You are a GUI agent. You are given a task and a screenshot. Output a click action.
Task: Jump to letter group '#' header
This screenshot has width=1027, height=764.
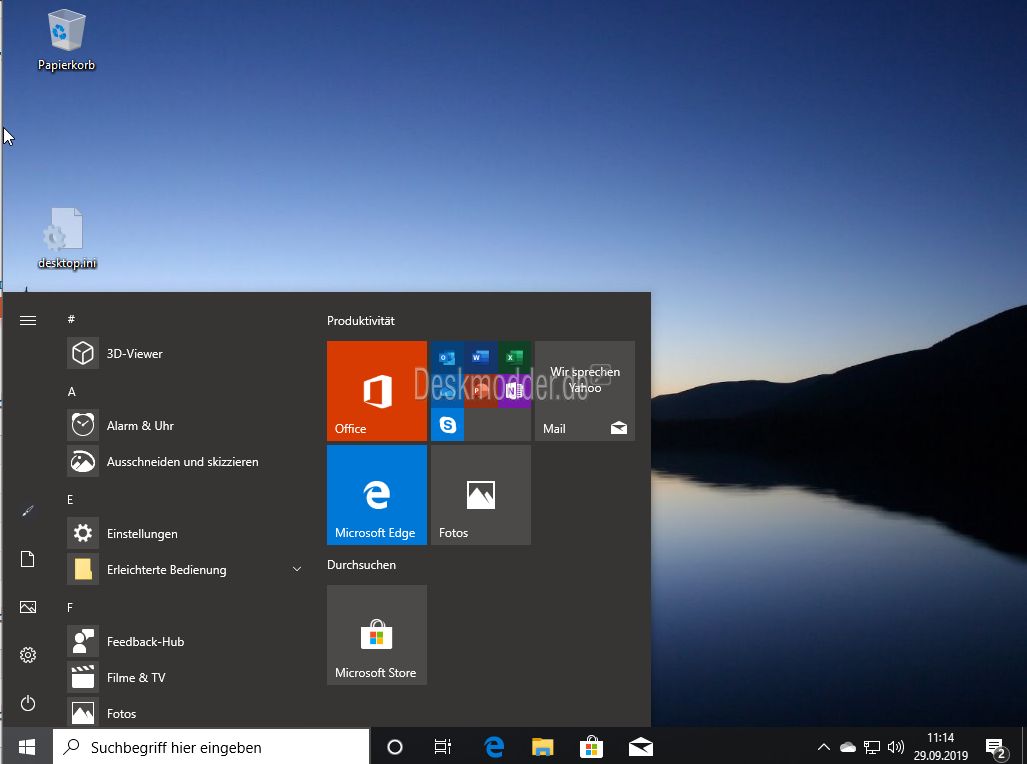(71, 319)
